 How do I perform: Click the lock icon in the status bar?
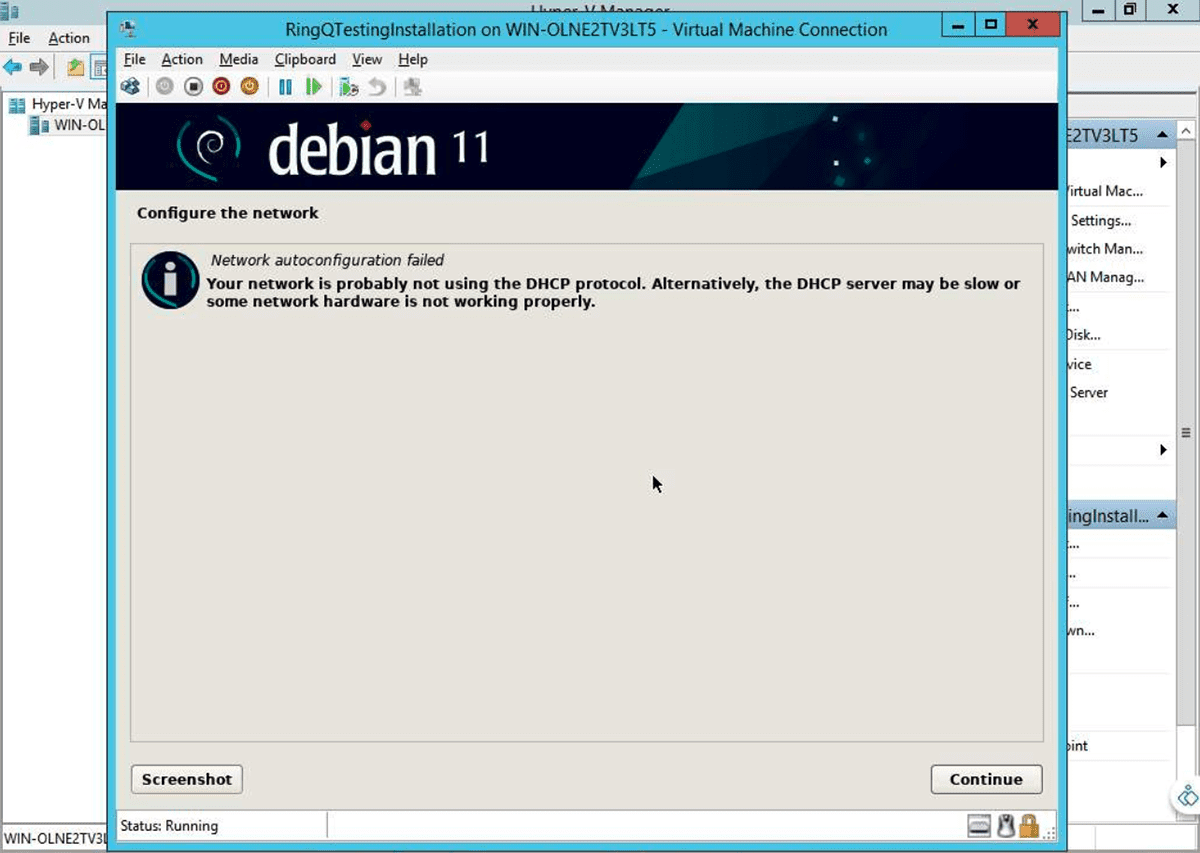click(x=1028, y=825)
